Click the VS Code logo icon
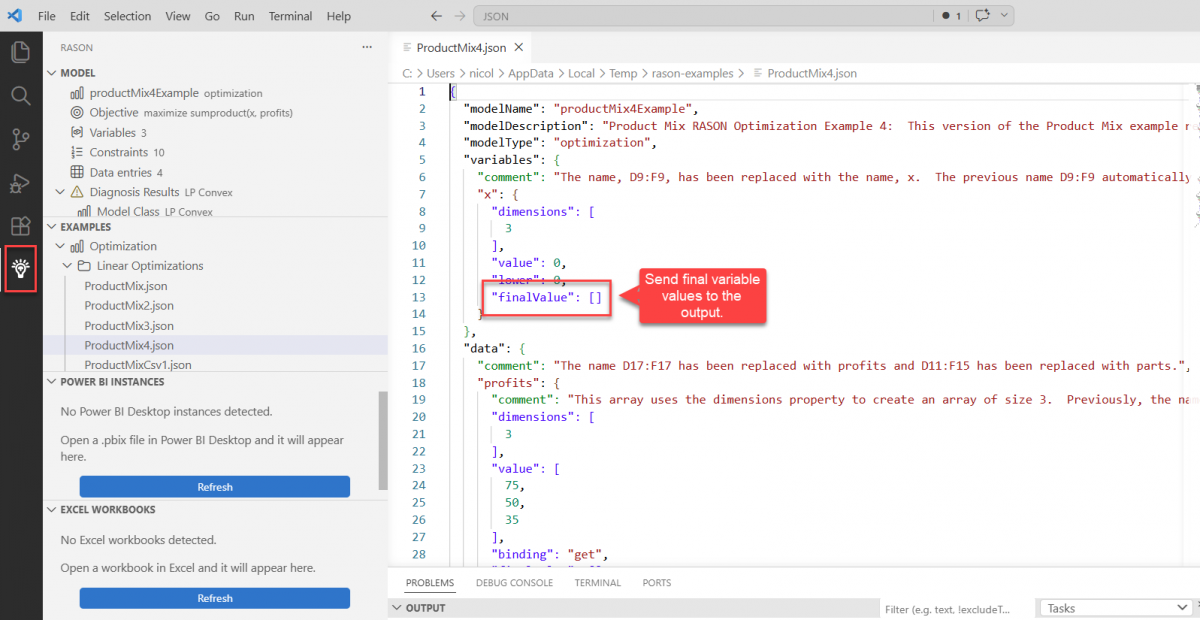Image resolution: width=1200 pixels, height=620 pixels. pos(14,16)
